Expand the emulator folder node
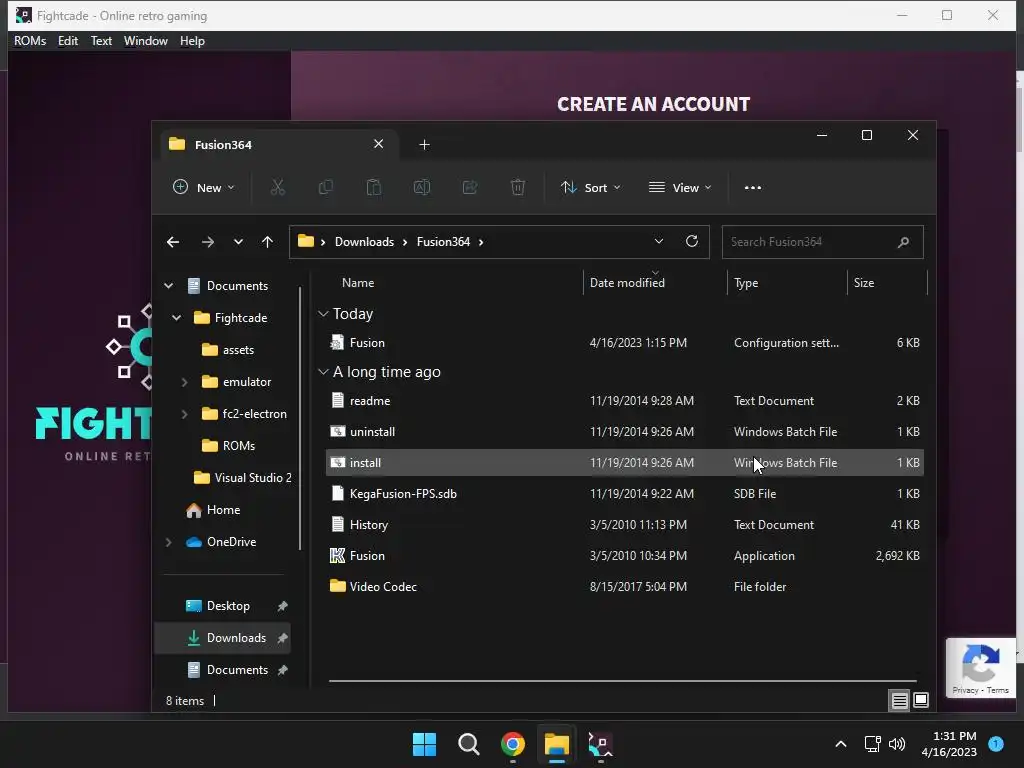 pyautogui.click(x=184, y=382)
